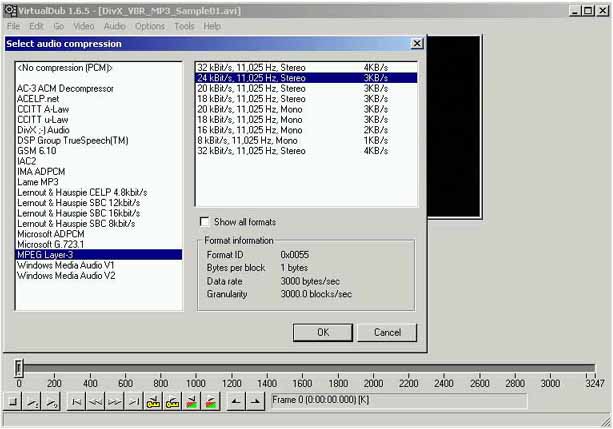Image resolution: width=613 pixels, height=429 pixels.
Task: Click the Frame 0 position field
Action: pyautogui.click(x=399, y=401)
